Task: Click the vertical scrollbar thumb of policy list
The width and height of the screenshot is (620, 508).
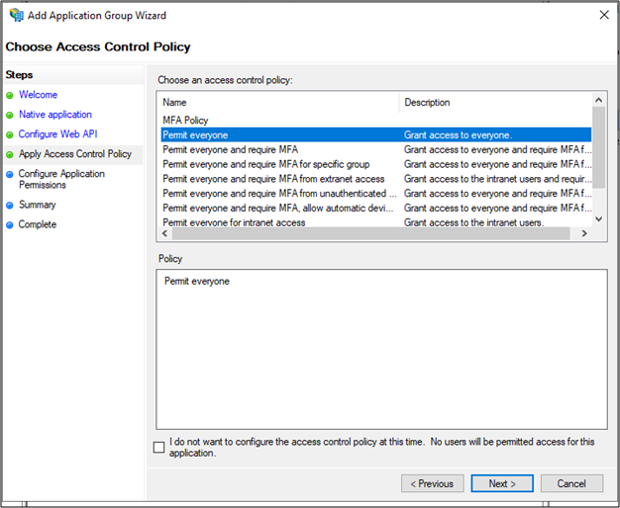Action: (599, 147)
